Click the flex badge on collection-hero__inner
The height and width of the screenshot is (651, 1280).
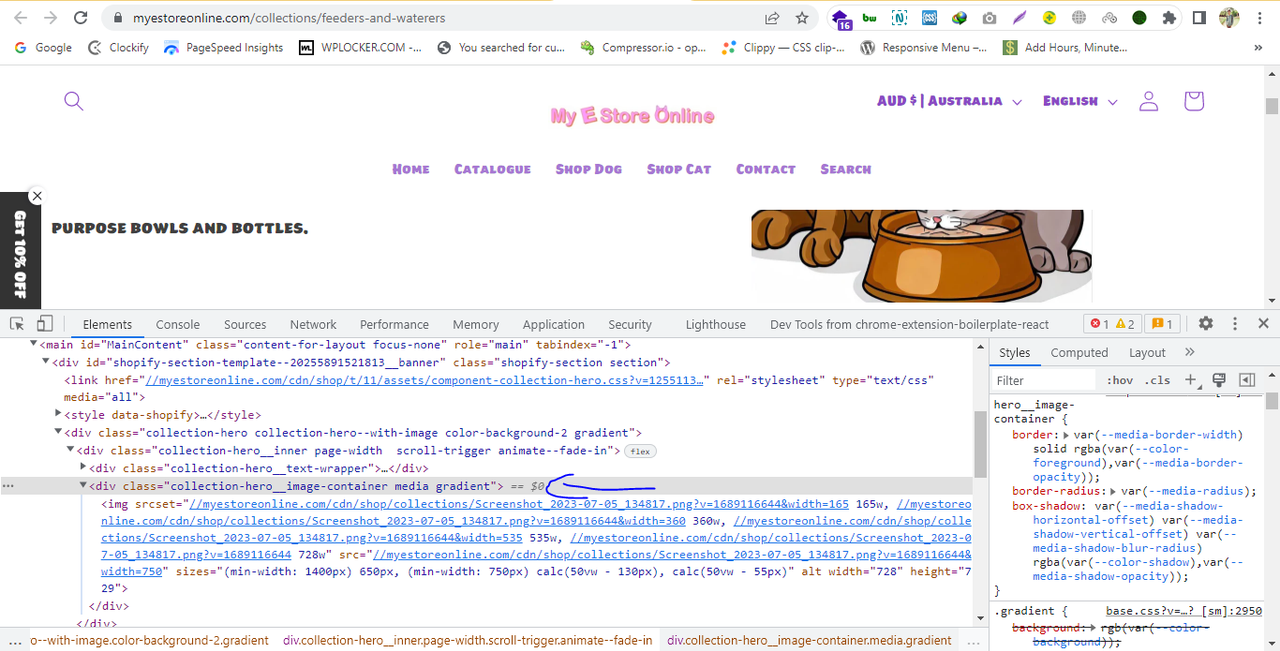640,451
